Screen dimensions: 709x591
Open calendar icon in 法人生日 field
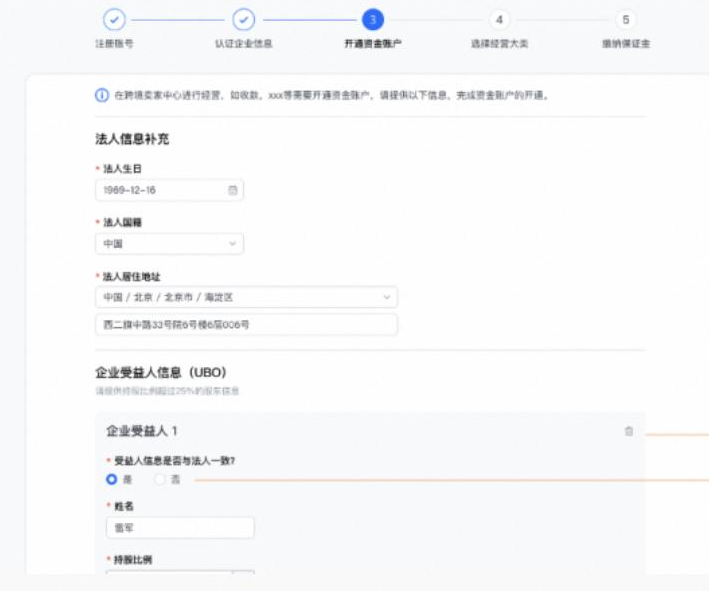232,189
